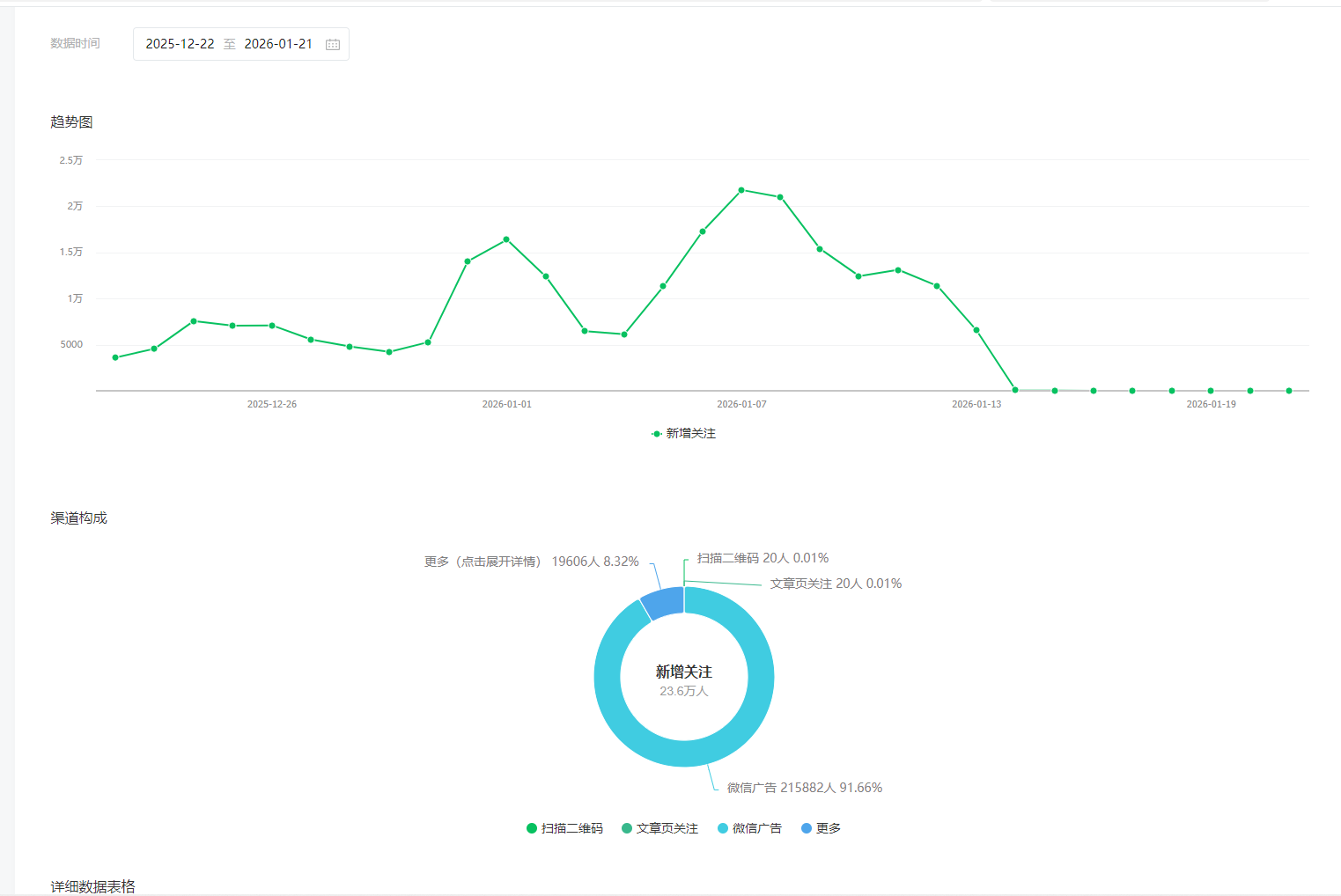Toggle 扫描二维码 legend in donut chart
The width and height of the screenshot is (1341, 896).
[x=564, y=828]
